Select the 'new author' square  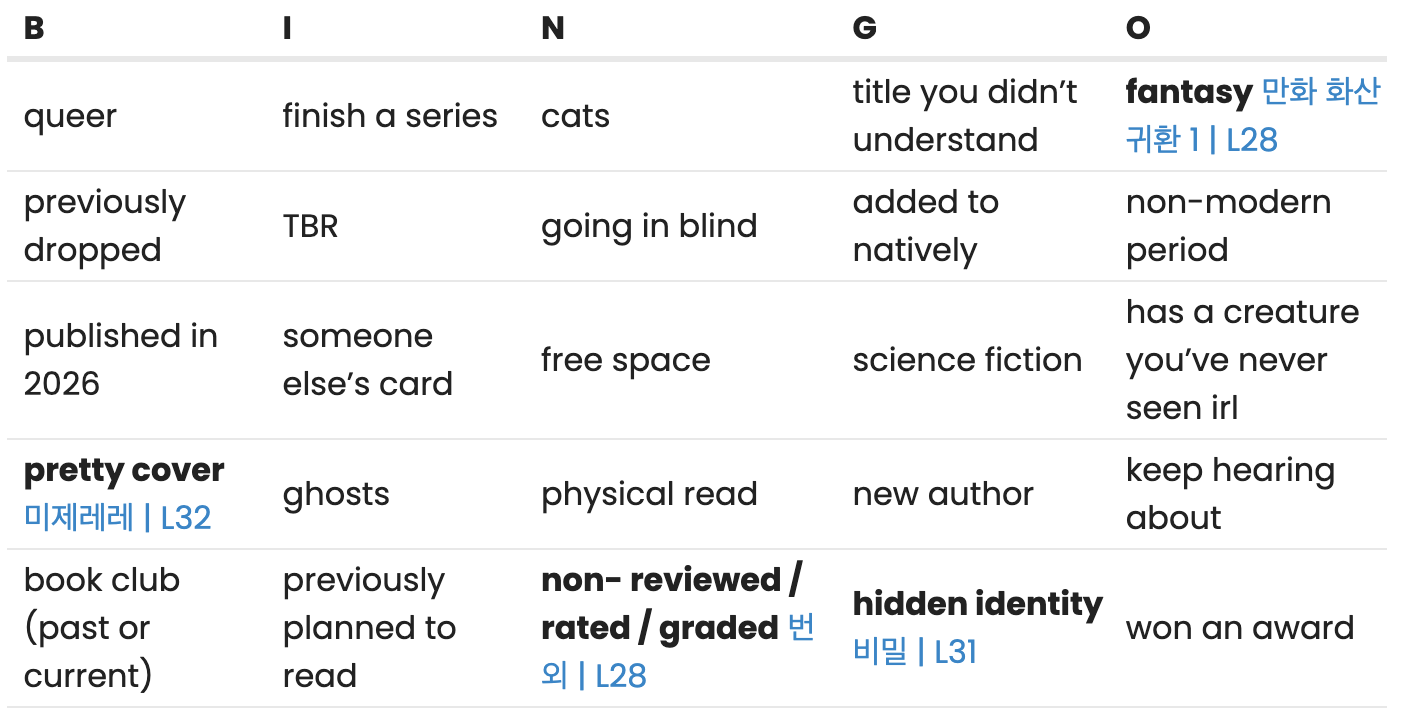(x=942, y=494)
